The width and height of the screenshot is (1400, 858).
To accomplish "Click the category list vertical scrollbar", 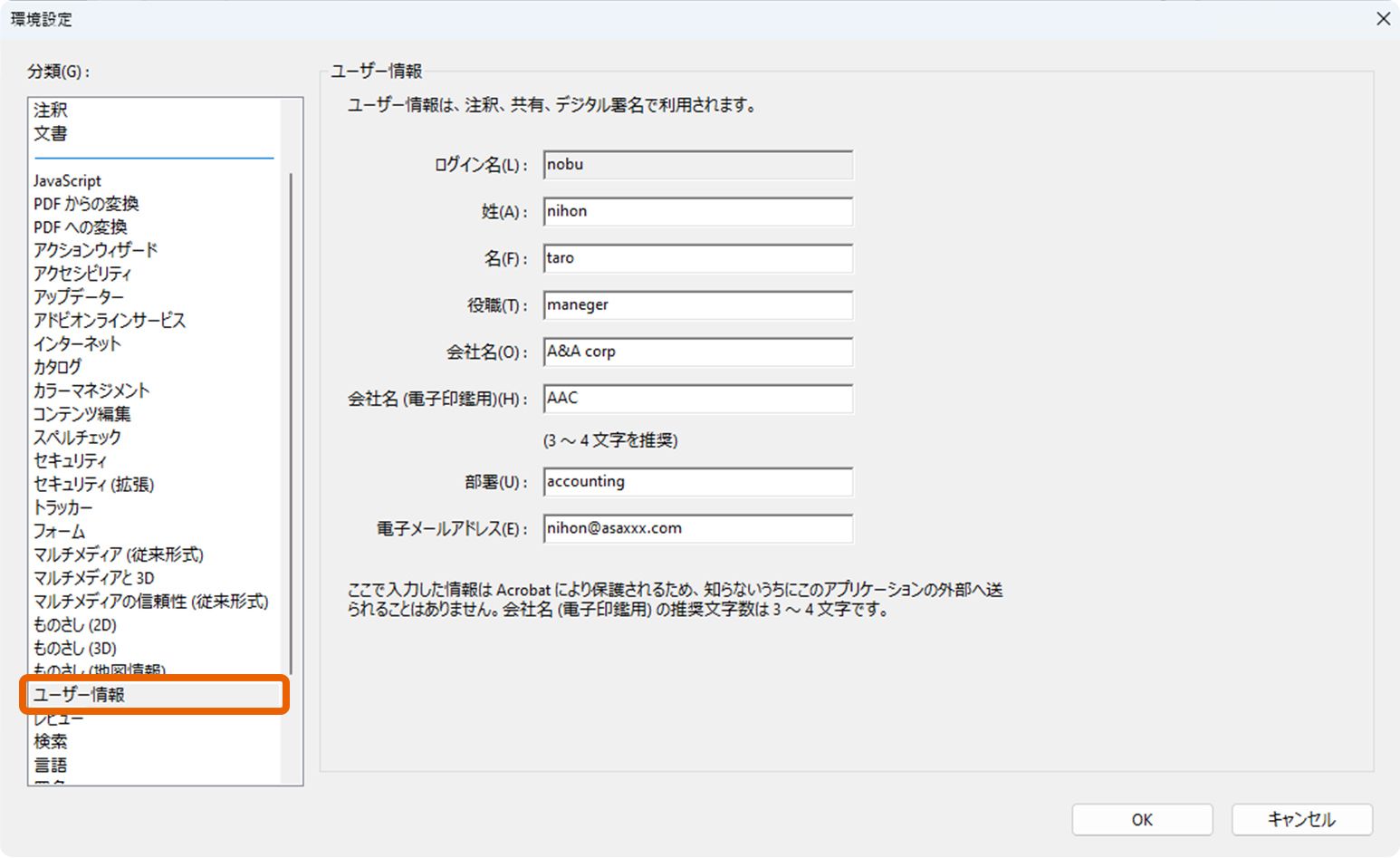I will point(292,417).
